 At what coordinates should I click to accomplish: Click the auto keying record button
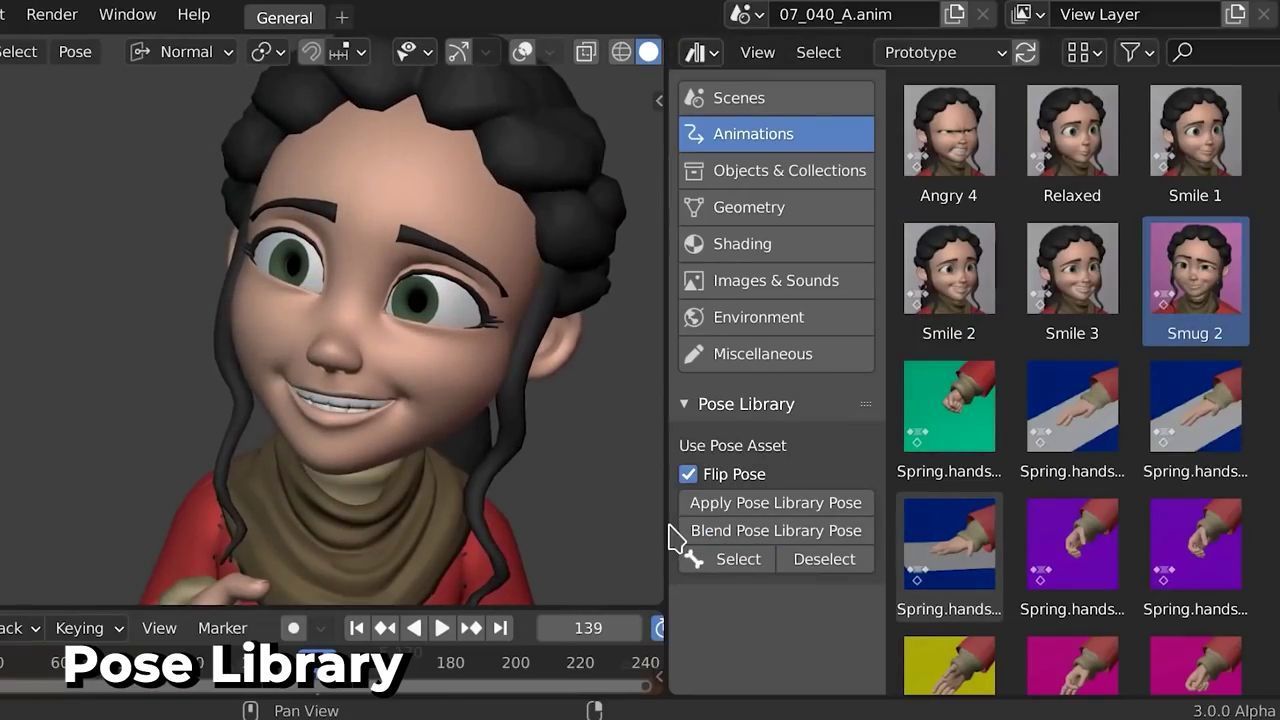293,628
